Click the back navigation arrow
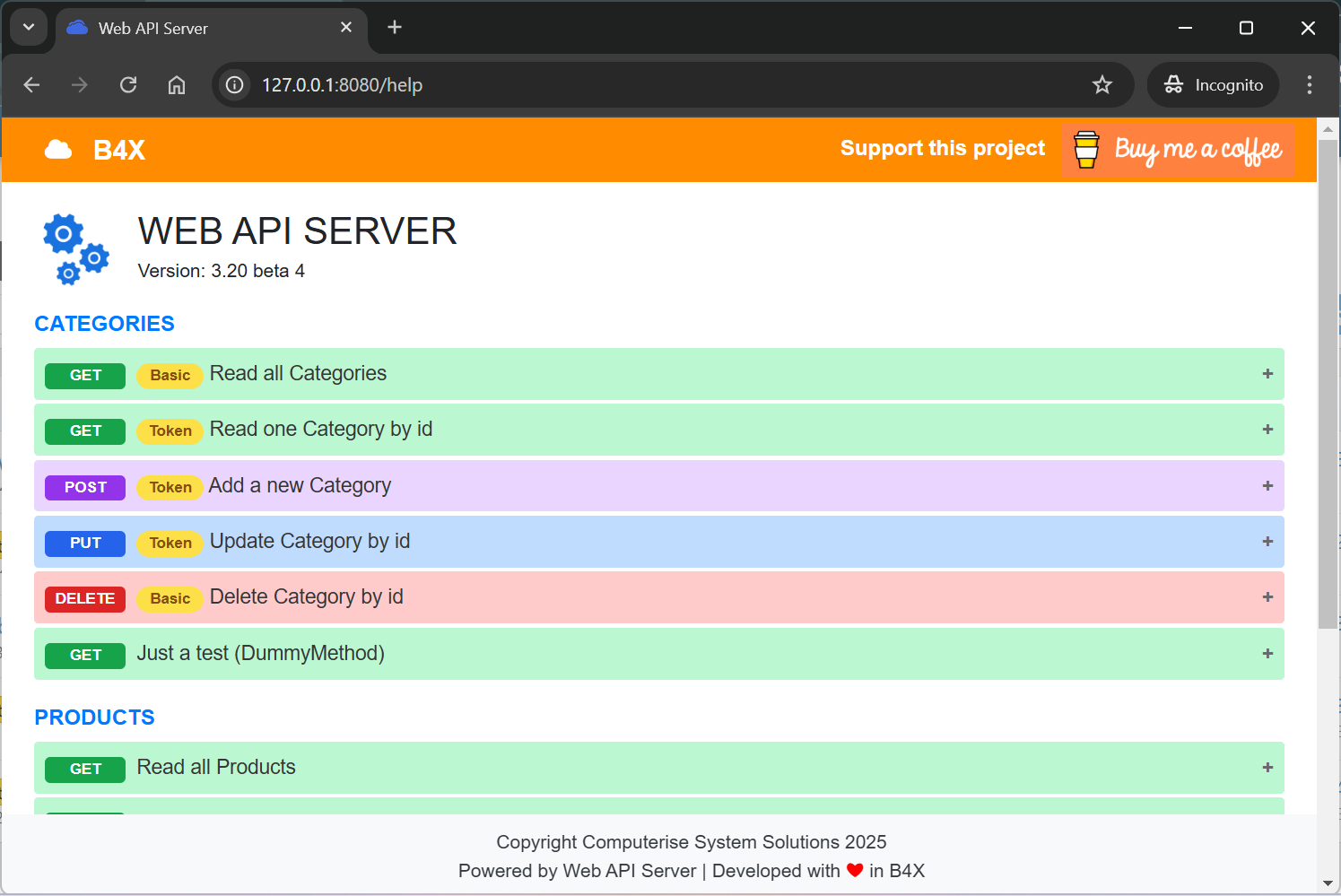Screen dimensions: 1341x896 (31, 84)
